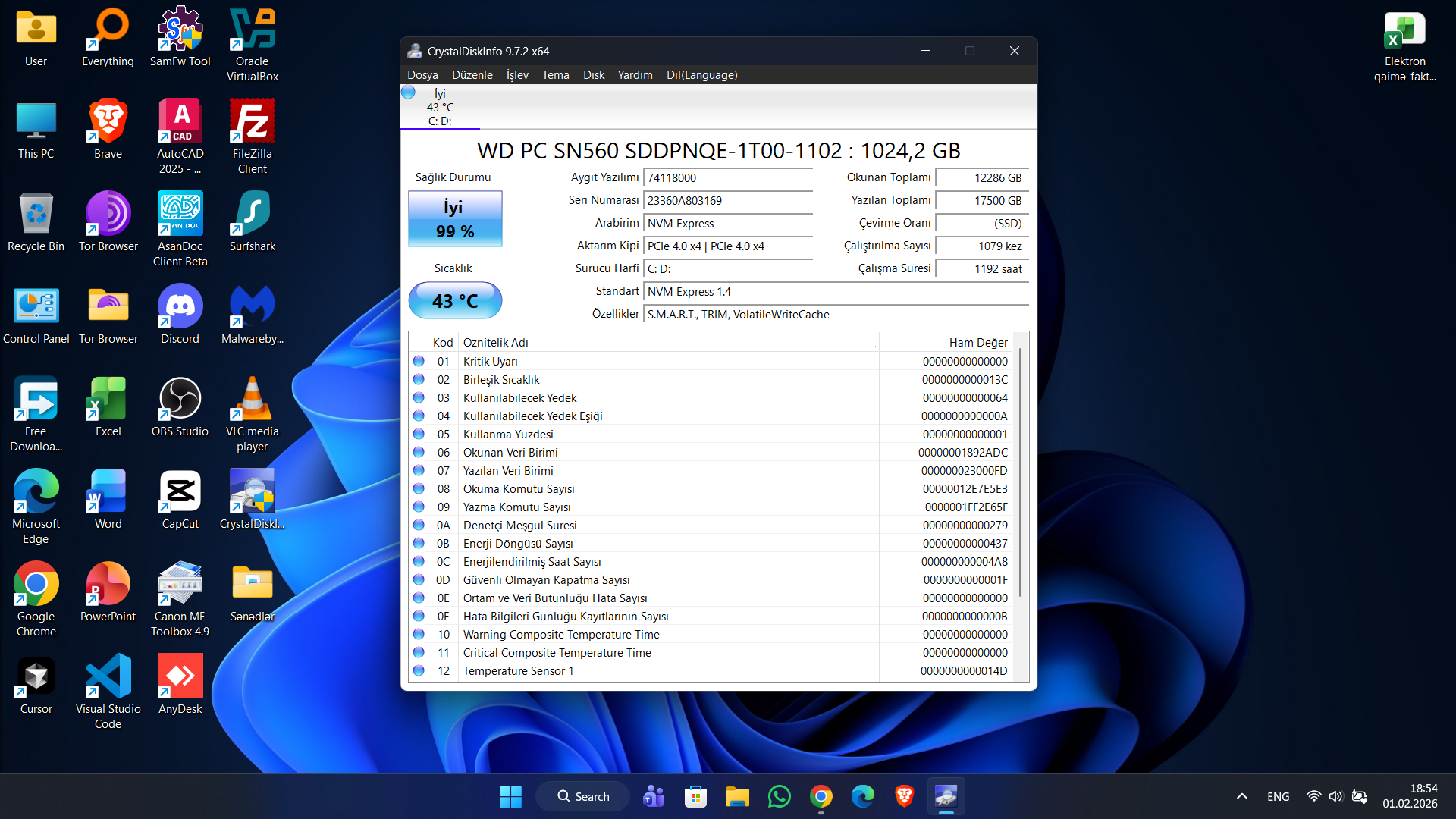Click the 43 °C temperature button

tap(455, 301)
